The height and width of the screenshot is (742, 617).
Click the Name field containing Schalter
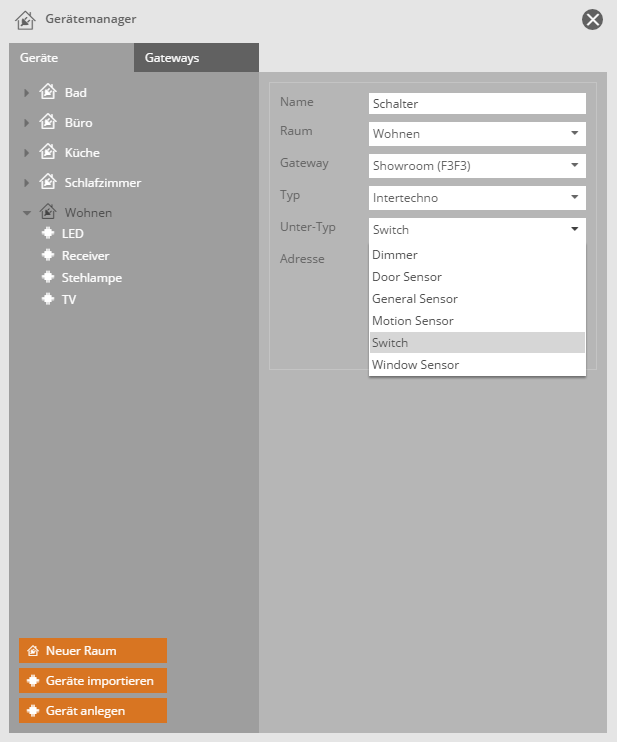tap(476, 103)
